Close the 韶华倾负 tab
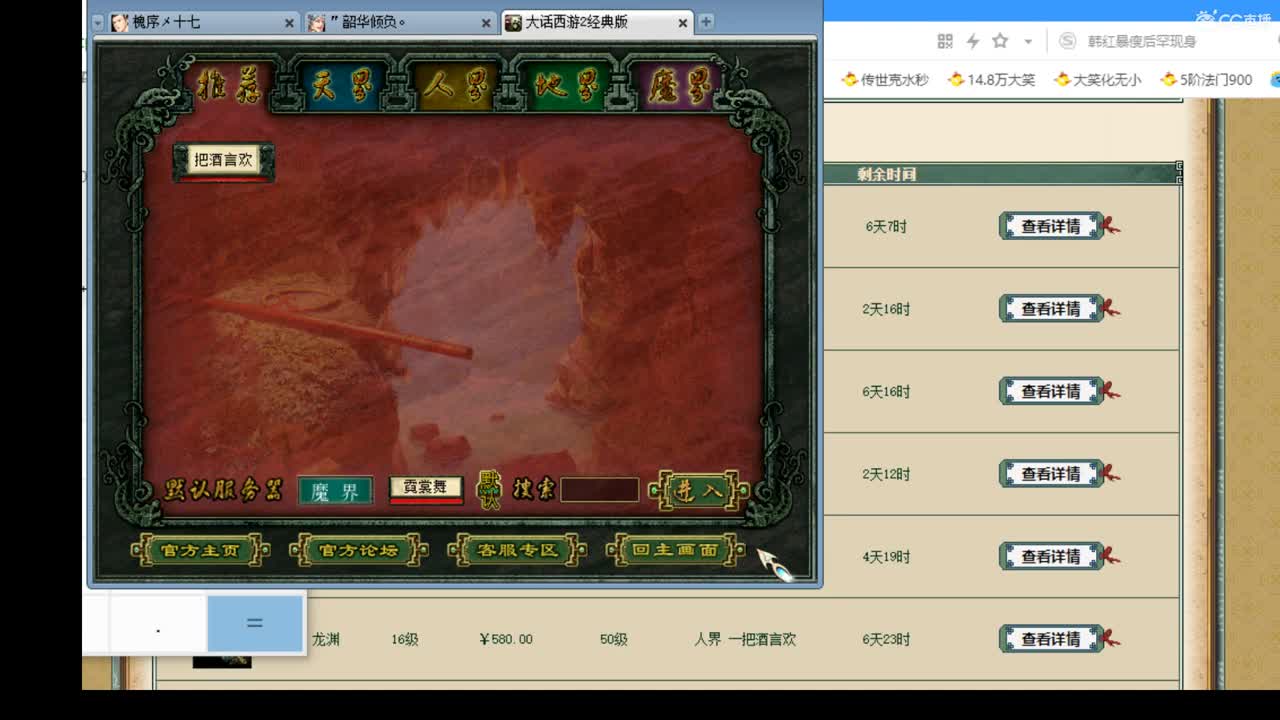This screenshot has height=720, width=1280. pos(486,23)
